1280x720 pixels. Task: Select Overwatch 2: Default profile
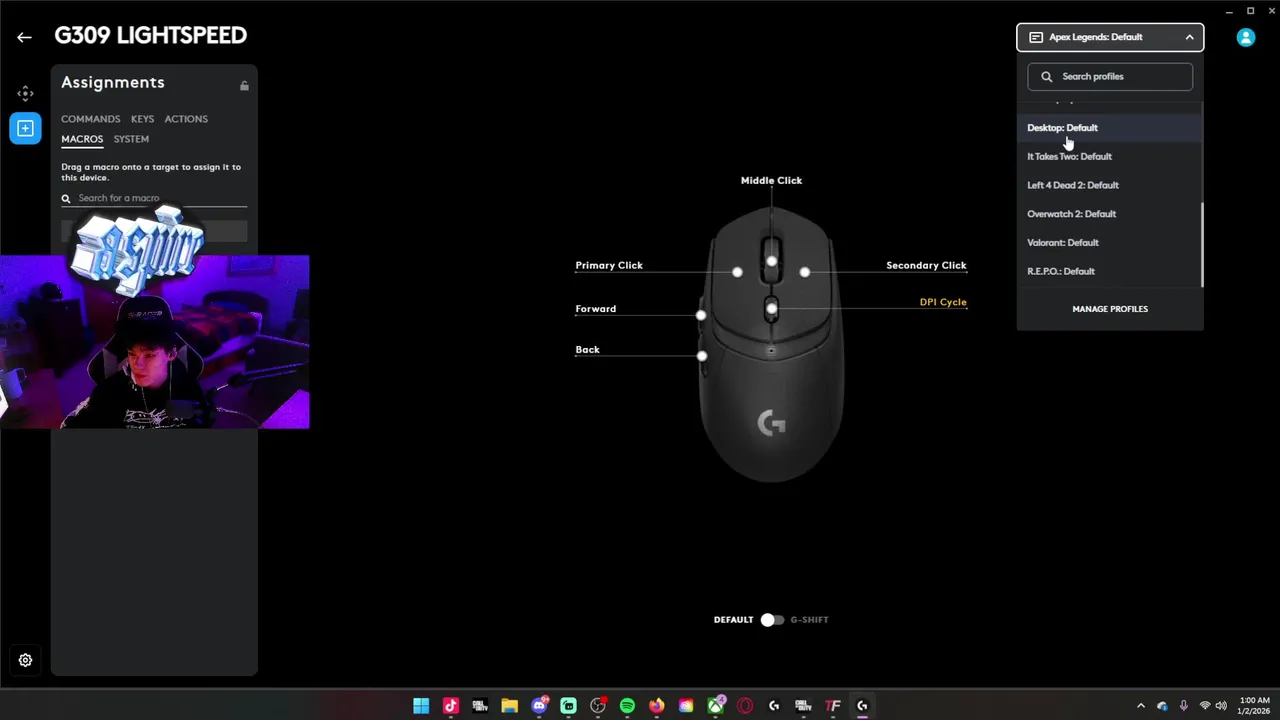click(1109, 214)
